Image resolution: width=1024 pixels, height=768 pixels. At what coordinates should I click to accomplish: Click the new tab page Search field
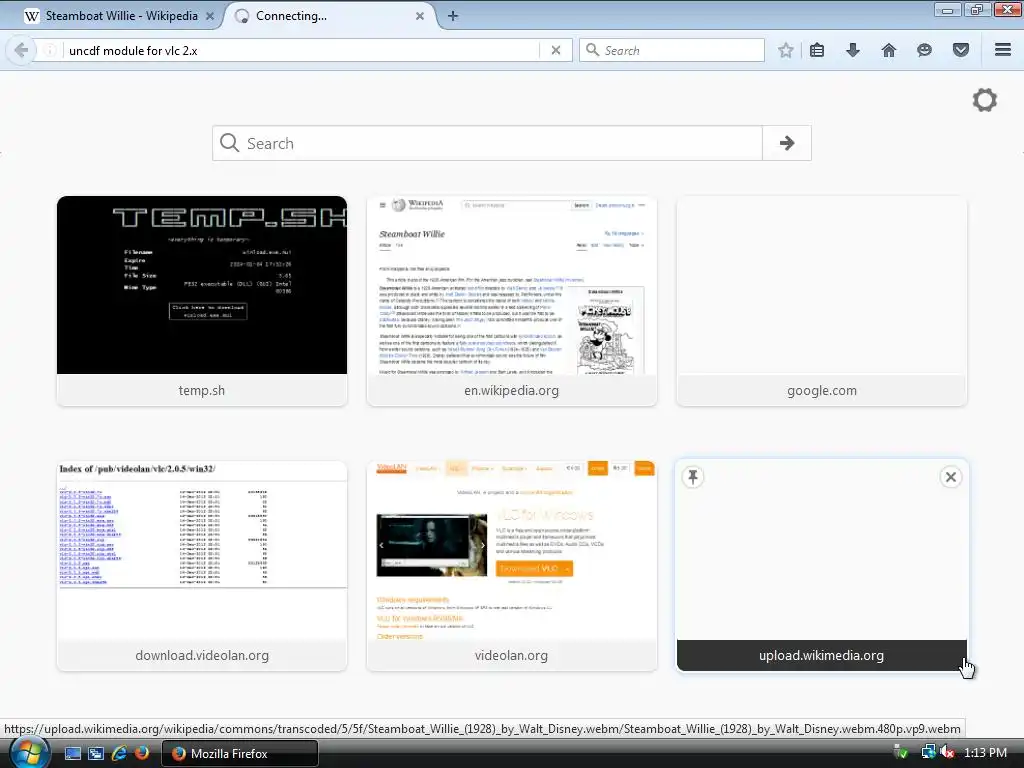487,143
